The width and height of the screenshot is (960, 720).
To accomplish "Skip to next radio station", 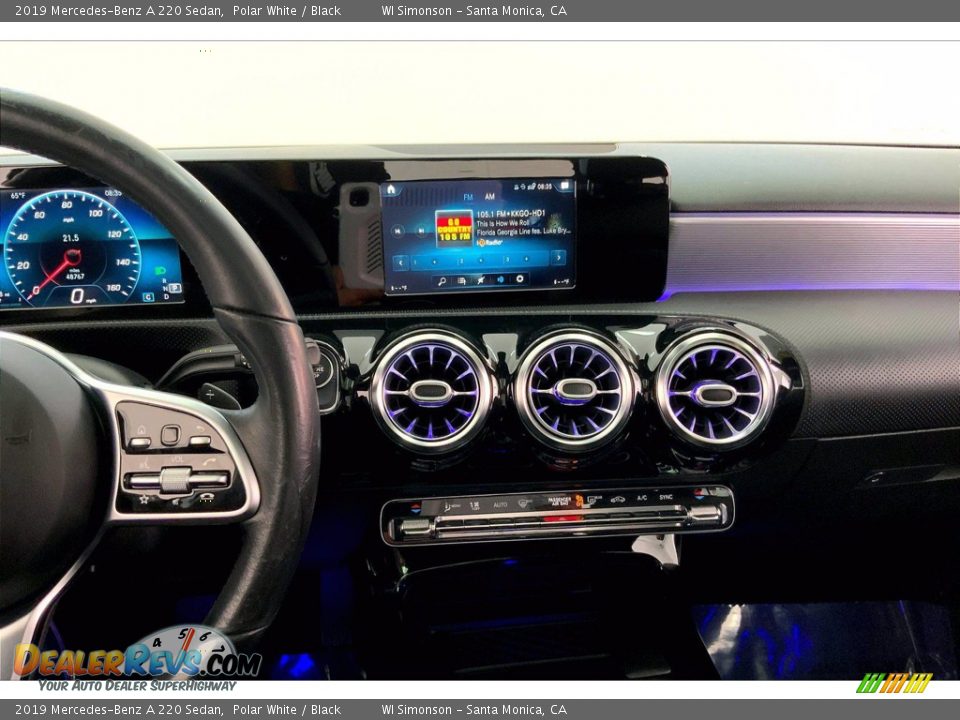I will (x=421, y=231).
